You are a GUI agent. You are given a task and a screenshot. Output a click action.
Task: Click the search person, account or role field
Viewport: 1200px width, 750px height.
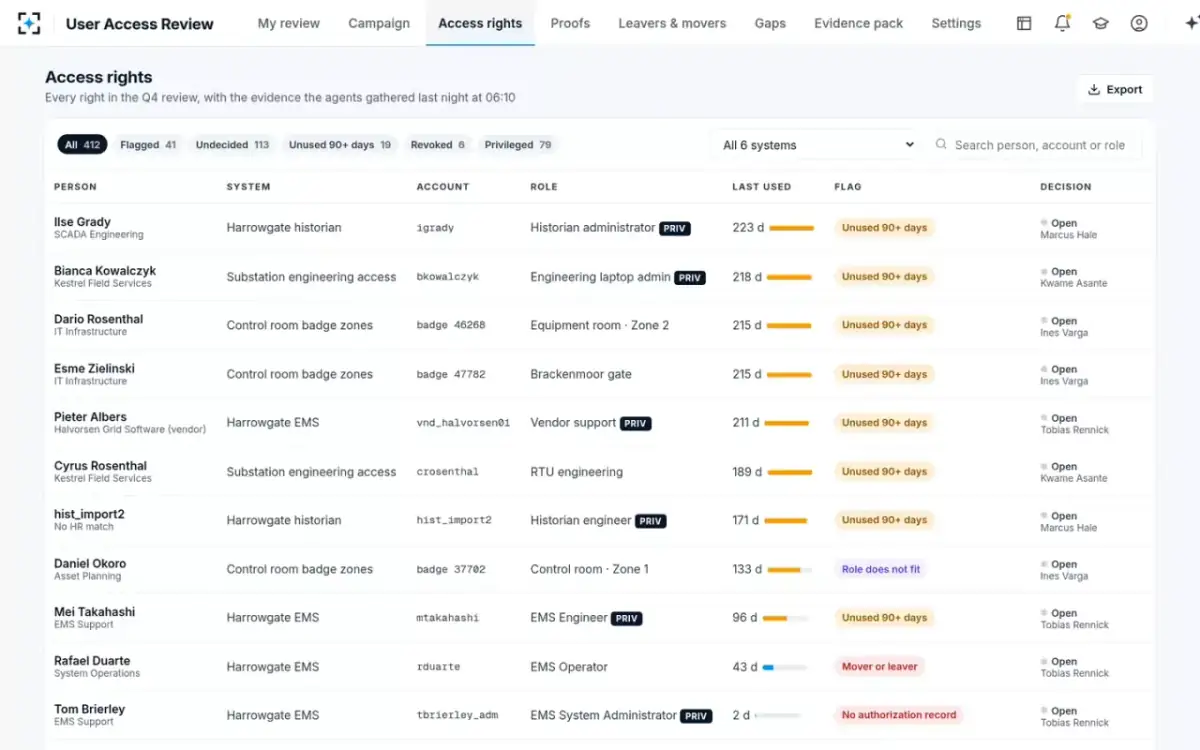pos(1036,145)
